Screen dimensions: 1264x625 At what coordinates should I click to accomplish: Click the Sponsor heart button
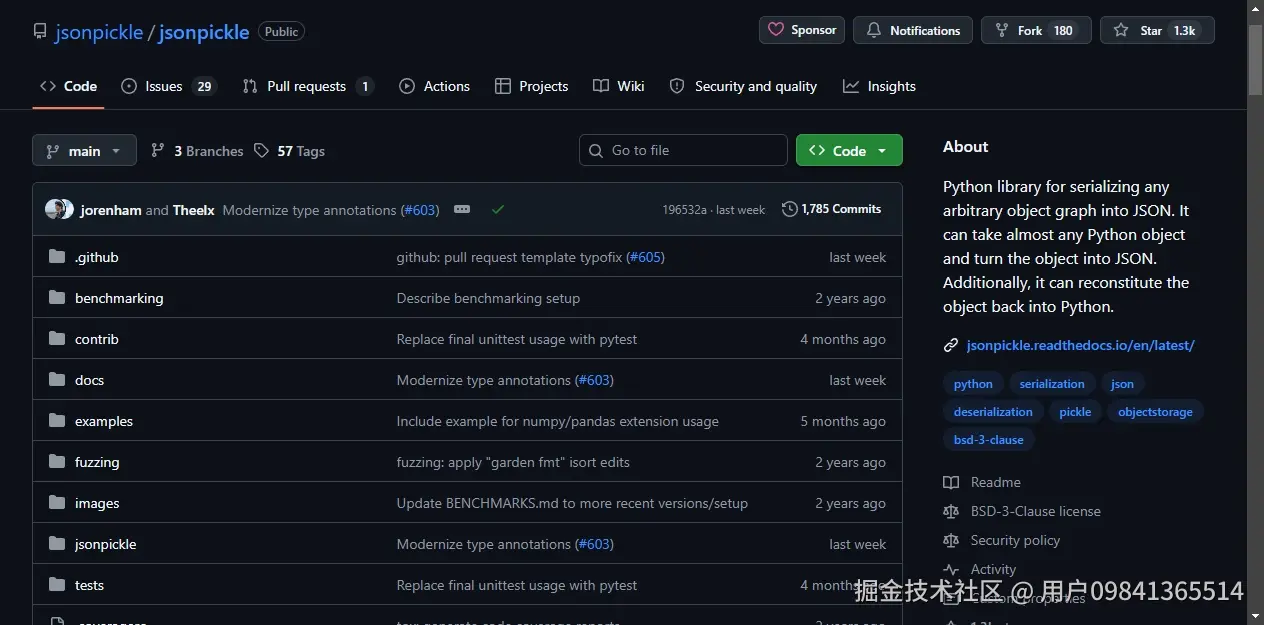coord(802,30)
